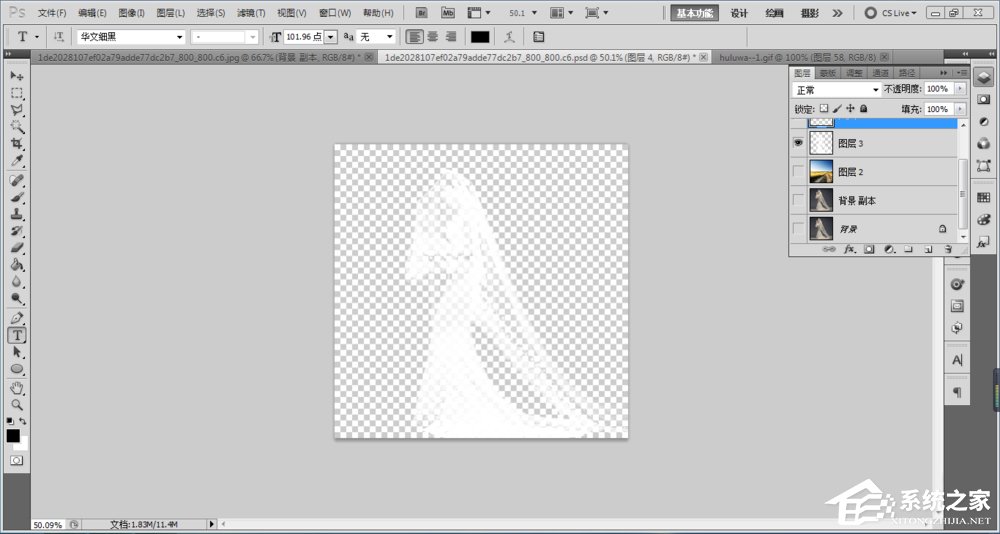Open the anti-aliasing method dropdown
Image resolution: width=1000 pixels, height=534 pixels.
pos(389,38)
